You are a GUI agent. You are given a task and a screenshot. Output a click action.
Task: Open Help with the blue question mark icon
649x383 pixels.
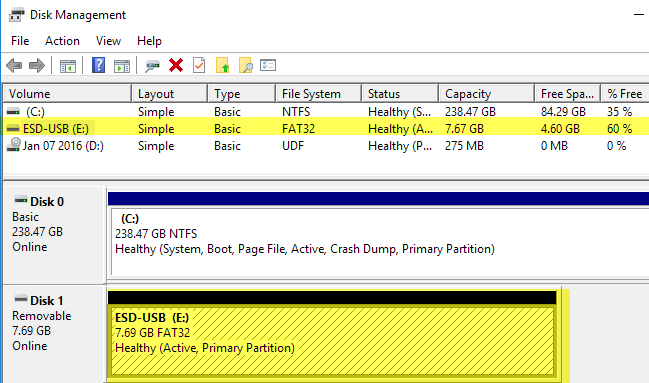pos(98,65)
